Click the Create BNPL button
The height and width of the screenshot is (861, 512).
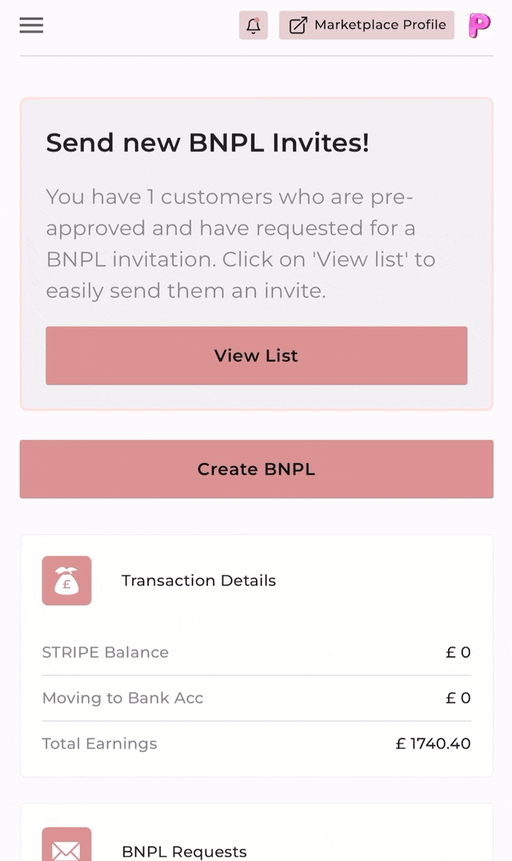[x=257, y=469]
